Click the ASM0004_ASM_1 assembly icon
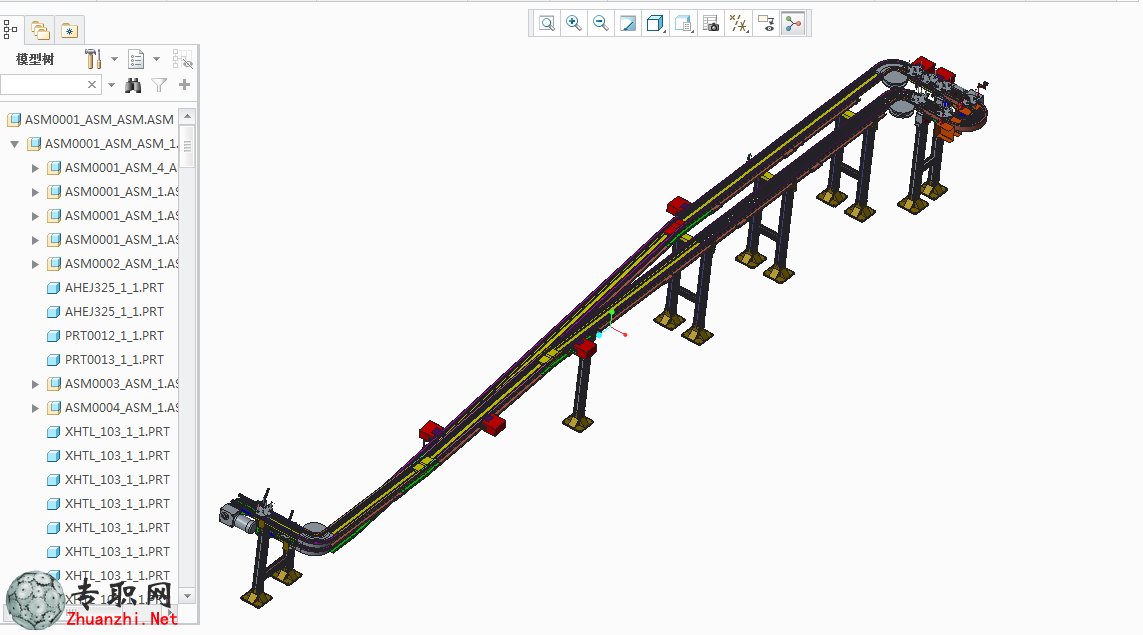 click(53, 408)
